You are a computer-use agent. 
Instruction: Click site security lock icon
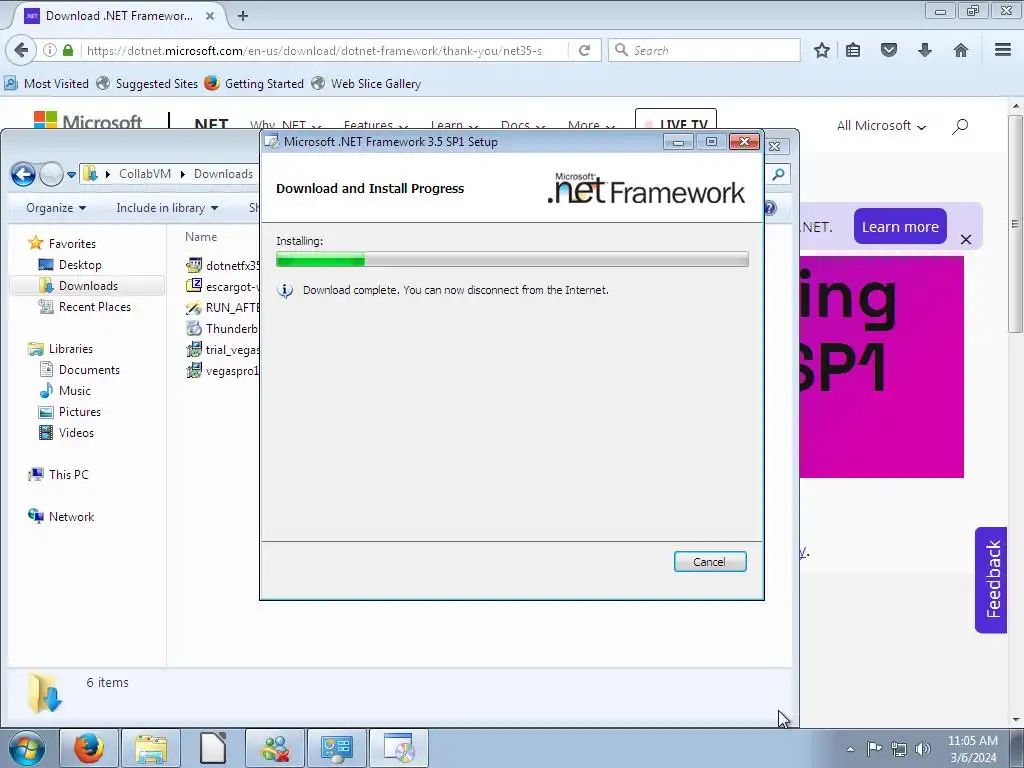point(68,50)
